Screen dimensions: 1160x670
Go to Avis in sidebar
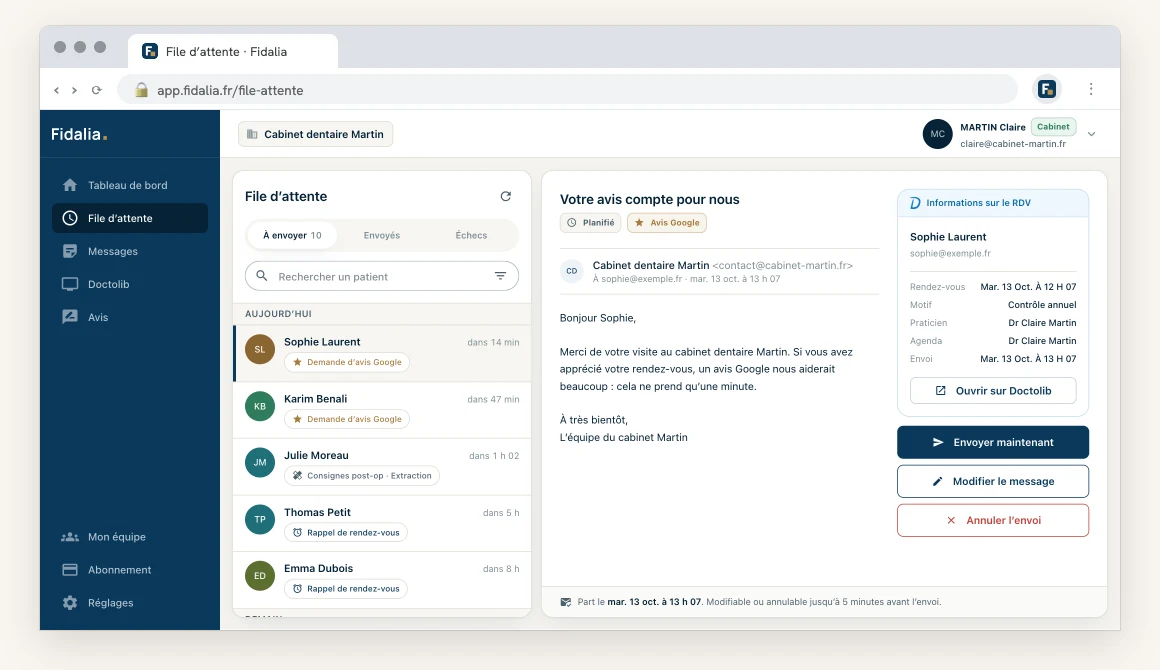coord(129,317)
